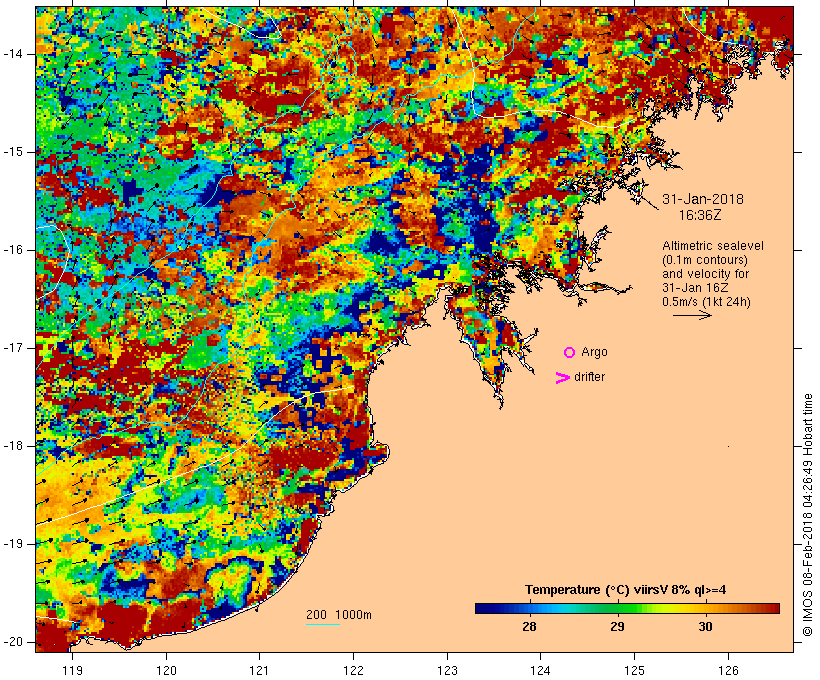
Task: Click the latitude label '-19'
Action: [x=13, y=544]
